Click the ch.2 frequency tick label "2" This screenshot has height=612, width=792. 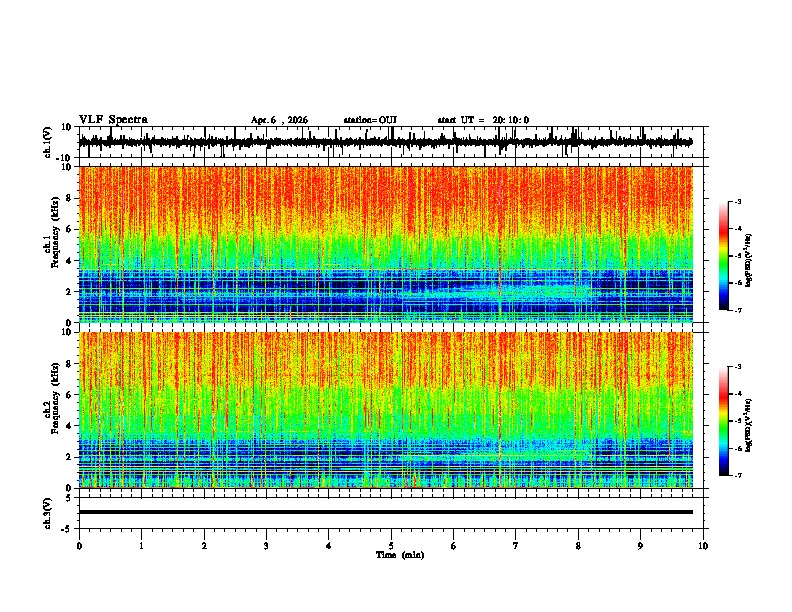pyautogui.click(x=70, y=457)
